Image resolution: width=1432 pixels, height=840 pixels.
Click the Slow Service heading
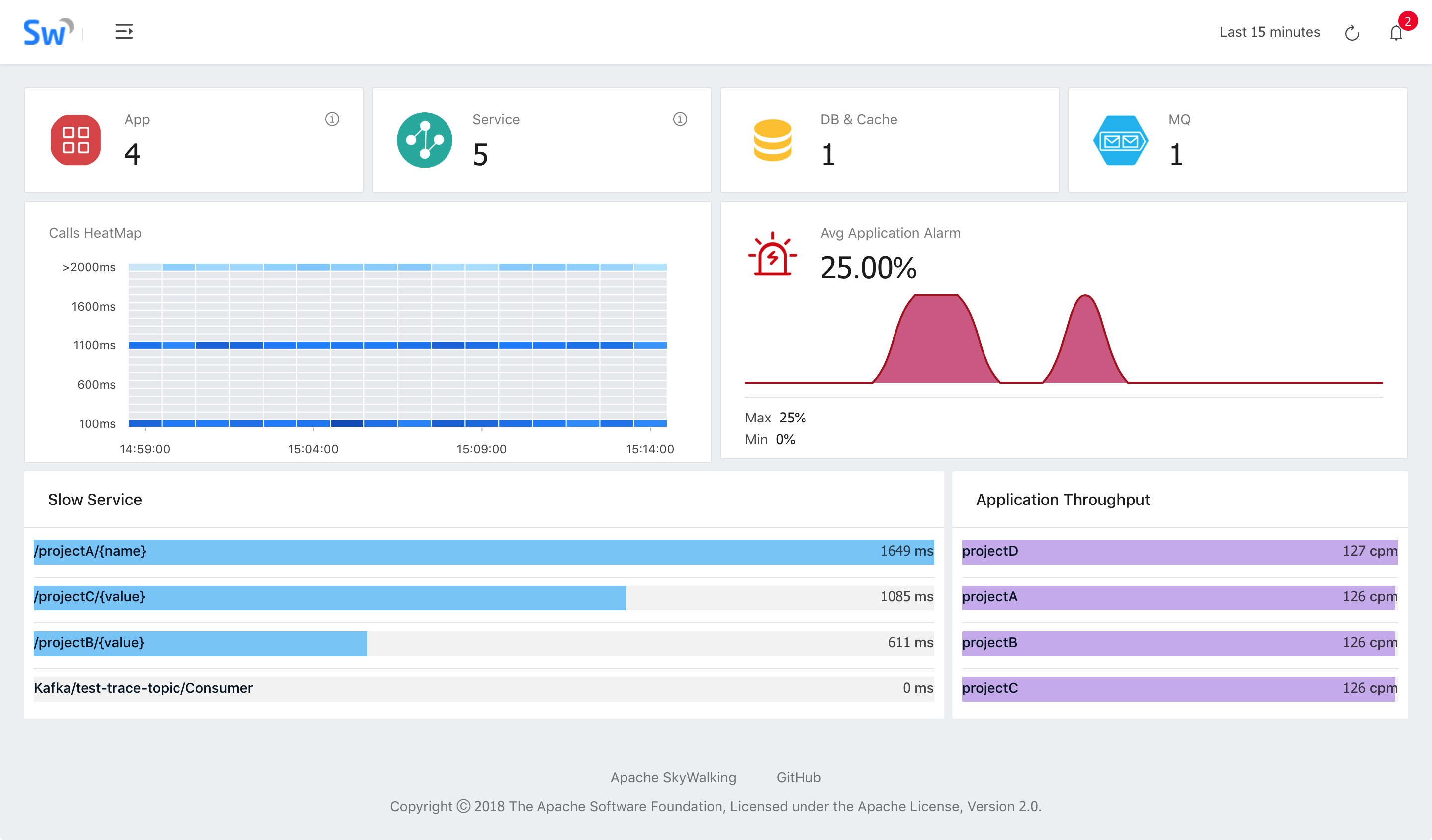(x=95, y=499)
